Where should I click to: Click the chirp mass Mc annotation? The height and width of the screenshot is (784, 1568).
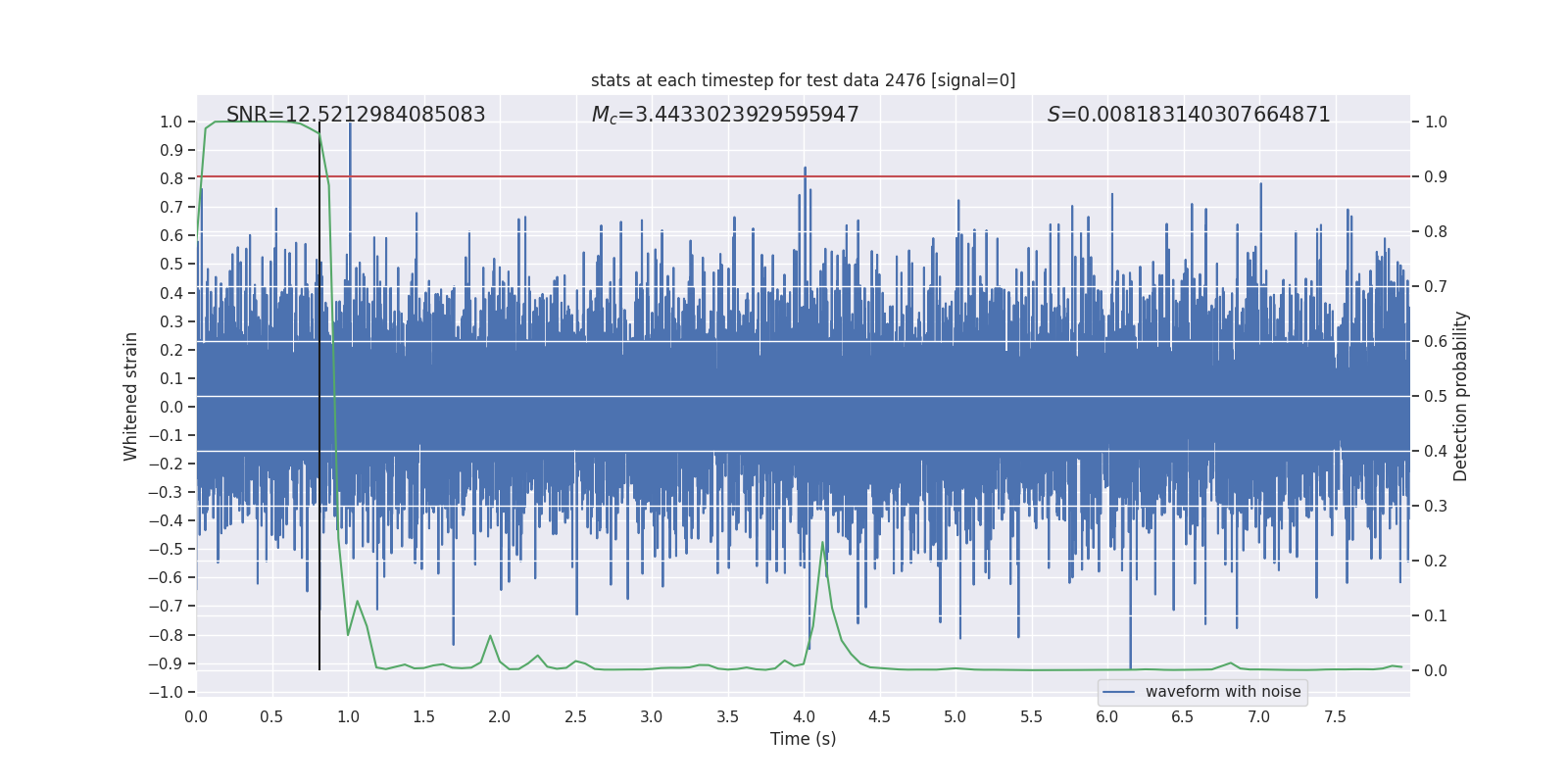pyautogui.click(x=725, y=115)
